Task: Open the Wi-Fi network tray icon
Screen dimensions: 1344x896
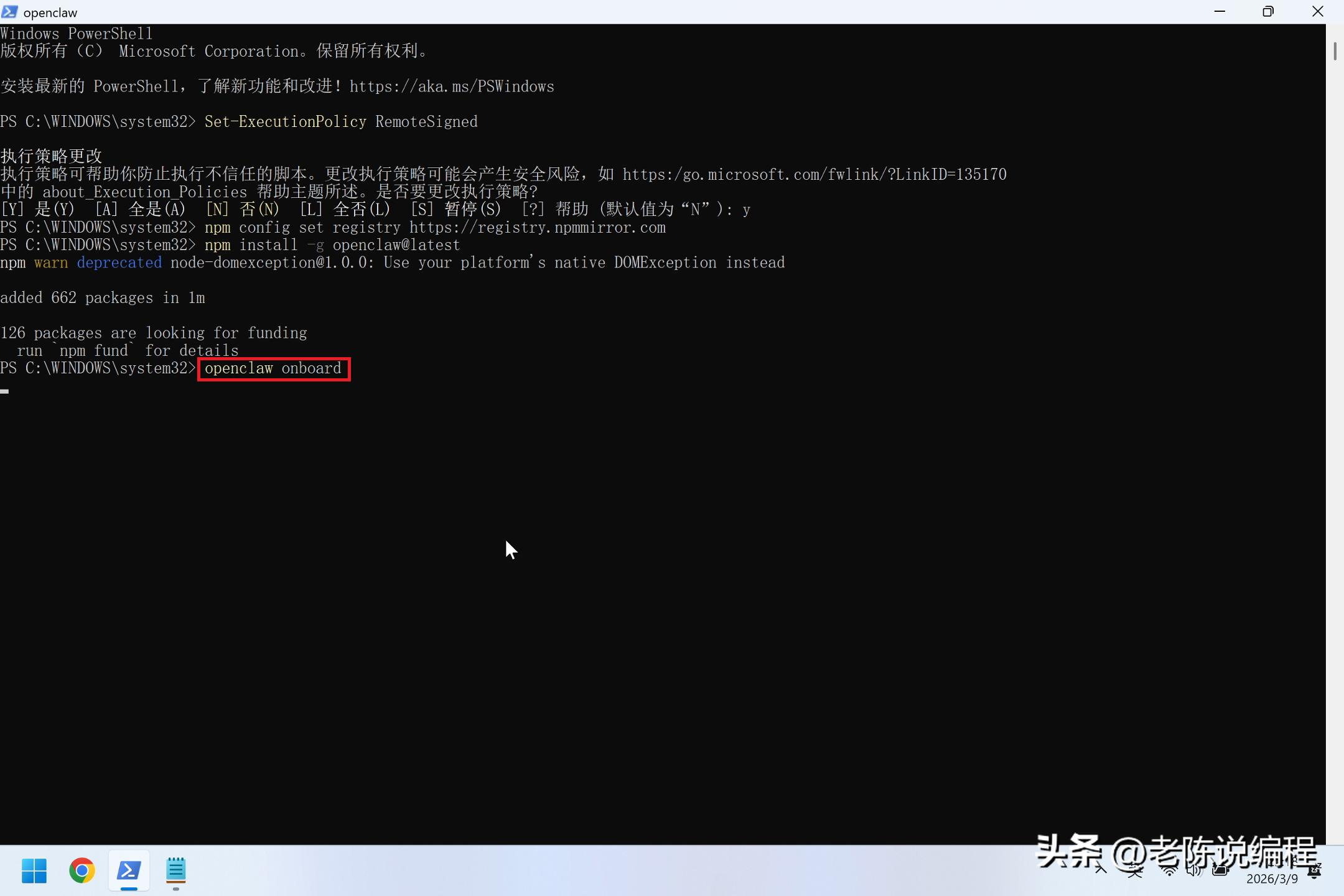Action: [1169, 870]
